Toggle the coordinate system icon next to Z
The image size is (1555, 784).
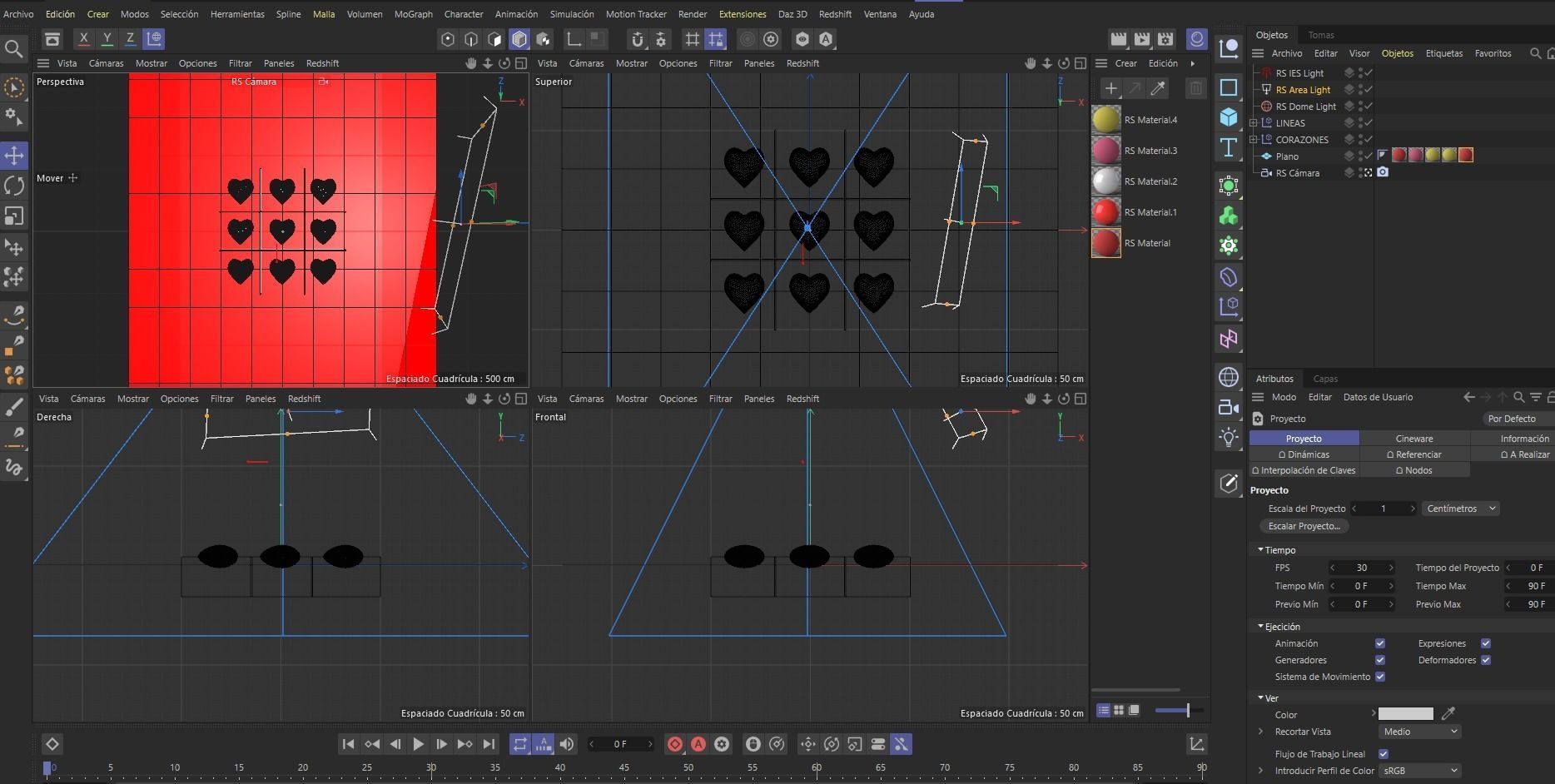point(154,39)
